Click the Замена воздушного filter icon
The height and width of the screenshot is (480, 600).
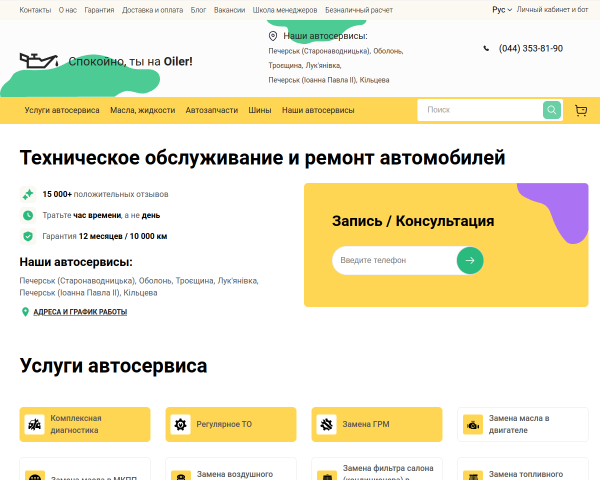coord(181,475)
